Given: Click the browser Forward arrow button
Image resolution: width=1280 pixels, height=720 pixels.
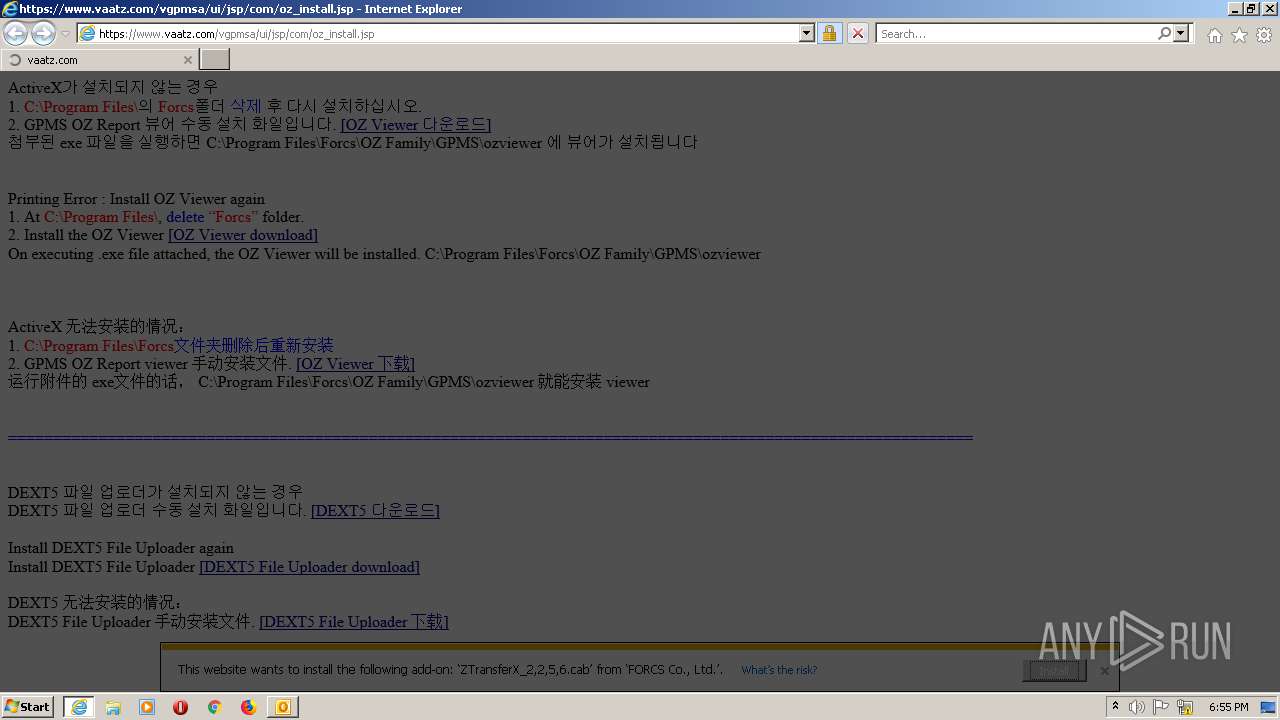Looking at the screenshot, I should [43, 33].
